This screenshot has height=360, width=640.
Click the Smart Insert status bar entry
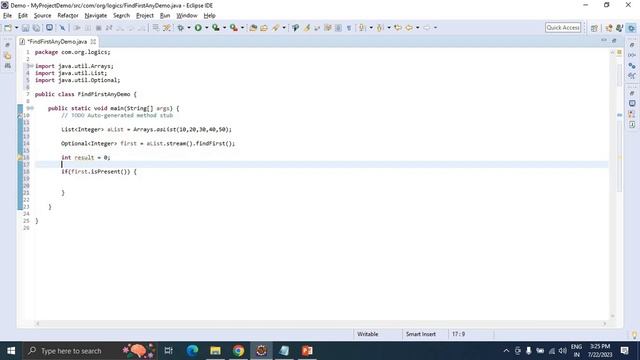(420, 334)
